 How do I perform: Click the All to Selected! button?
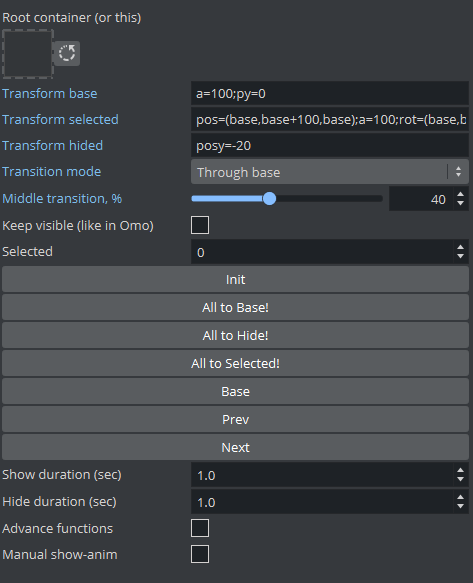[x=235, y=363]
